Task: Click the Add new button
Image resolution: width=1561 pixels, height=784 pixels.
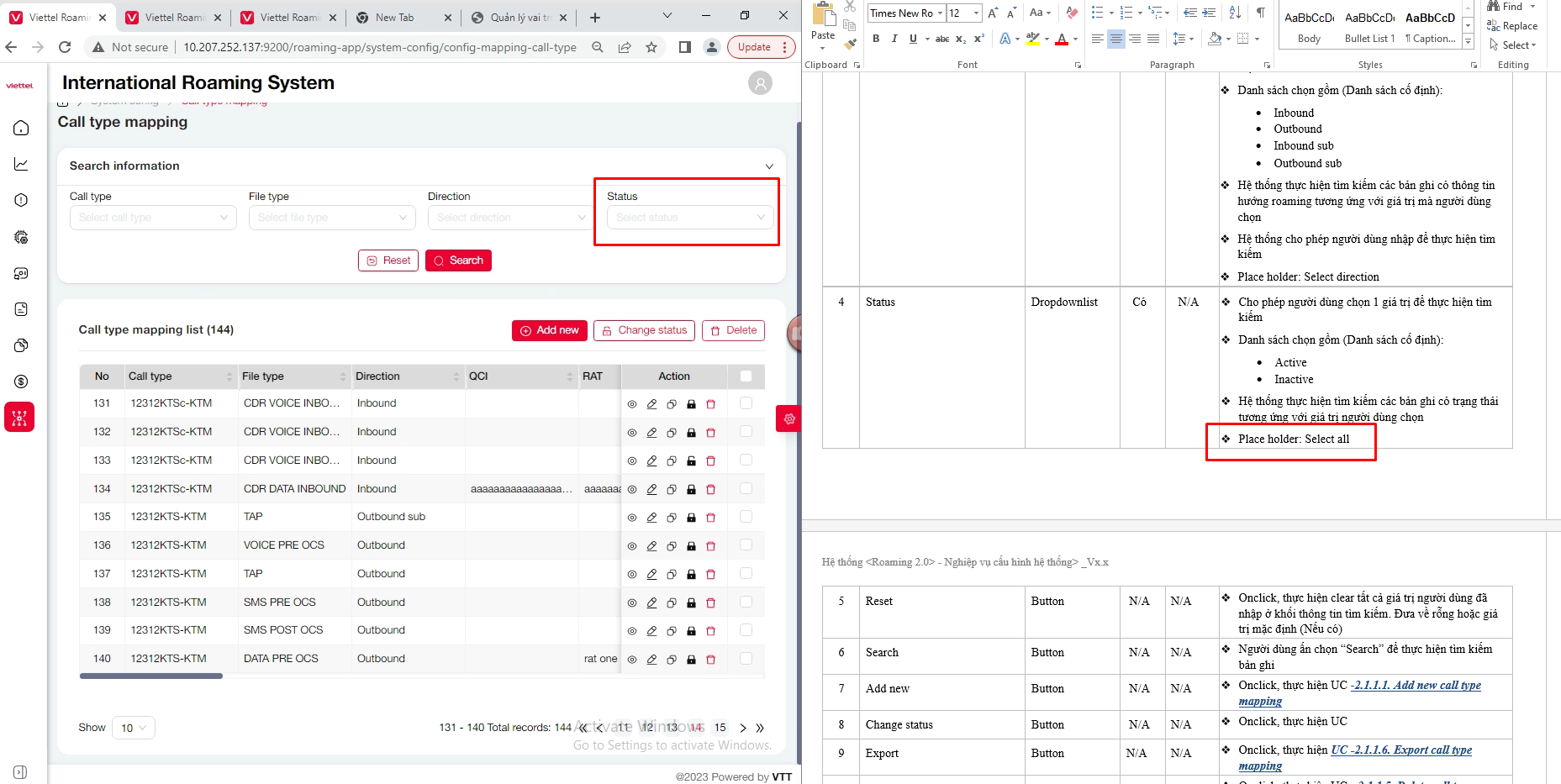Action: pyautogui.click(x=550, y=330)
